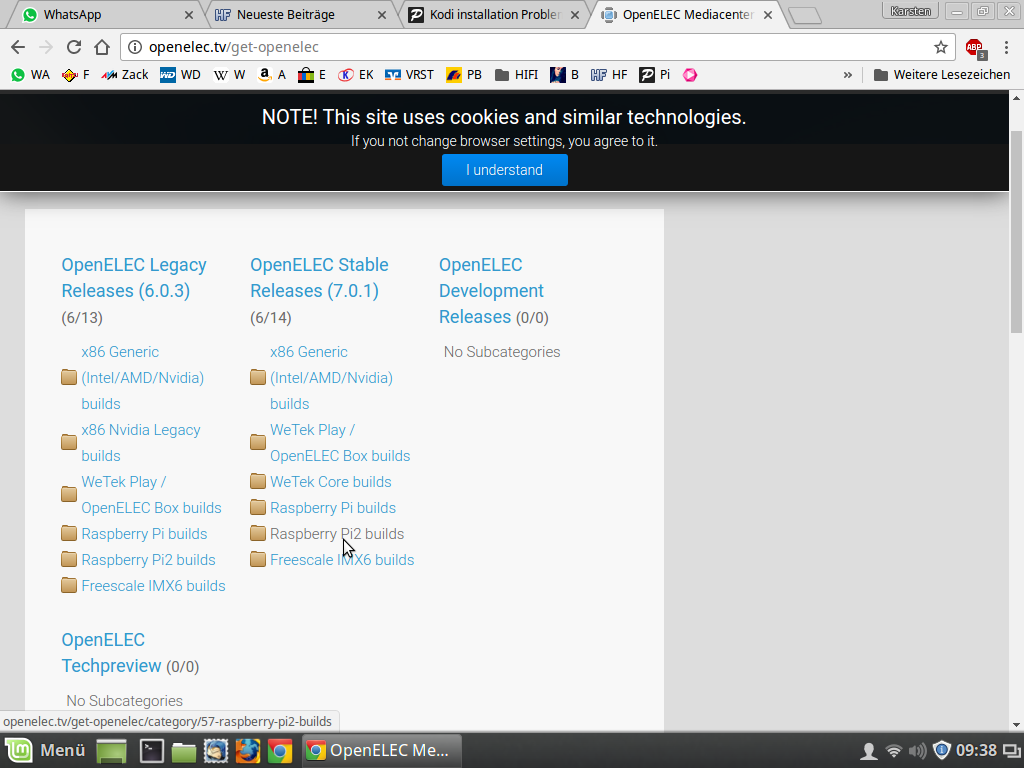Open the Amazon bookmark
Image resolution: width=1024 pixels, height=768 pixels.
coord(271,74)
